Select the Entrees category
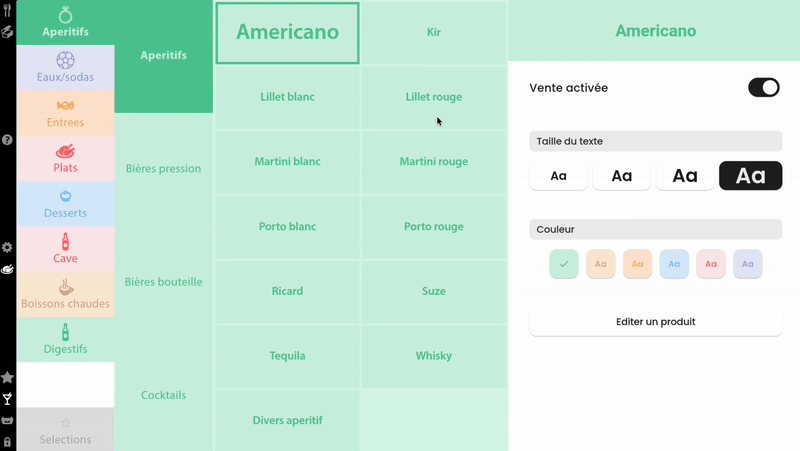800x451 pixels. pyautogui.click(x=65, y=113)
